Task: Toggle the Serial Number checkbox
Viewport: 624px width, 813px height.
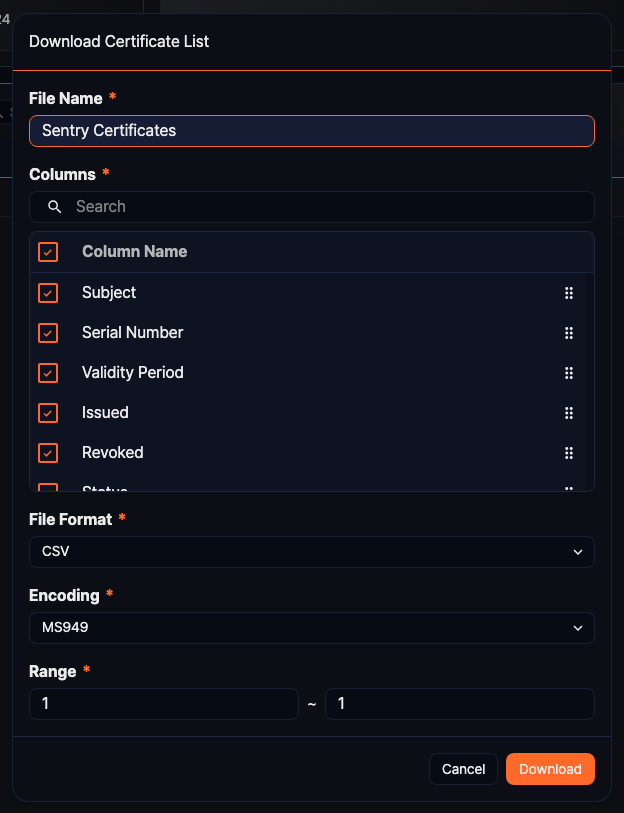Action: coord(48,333)
